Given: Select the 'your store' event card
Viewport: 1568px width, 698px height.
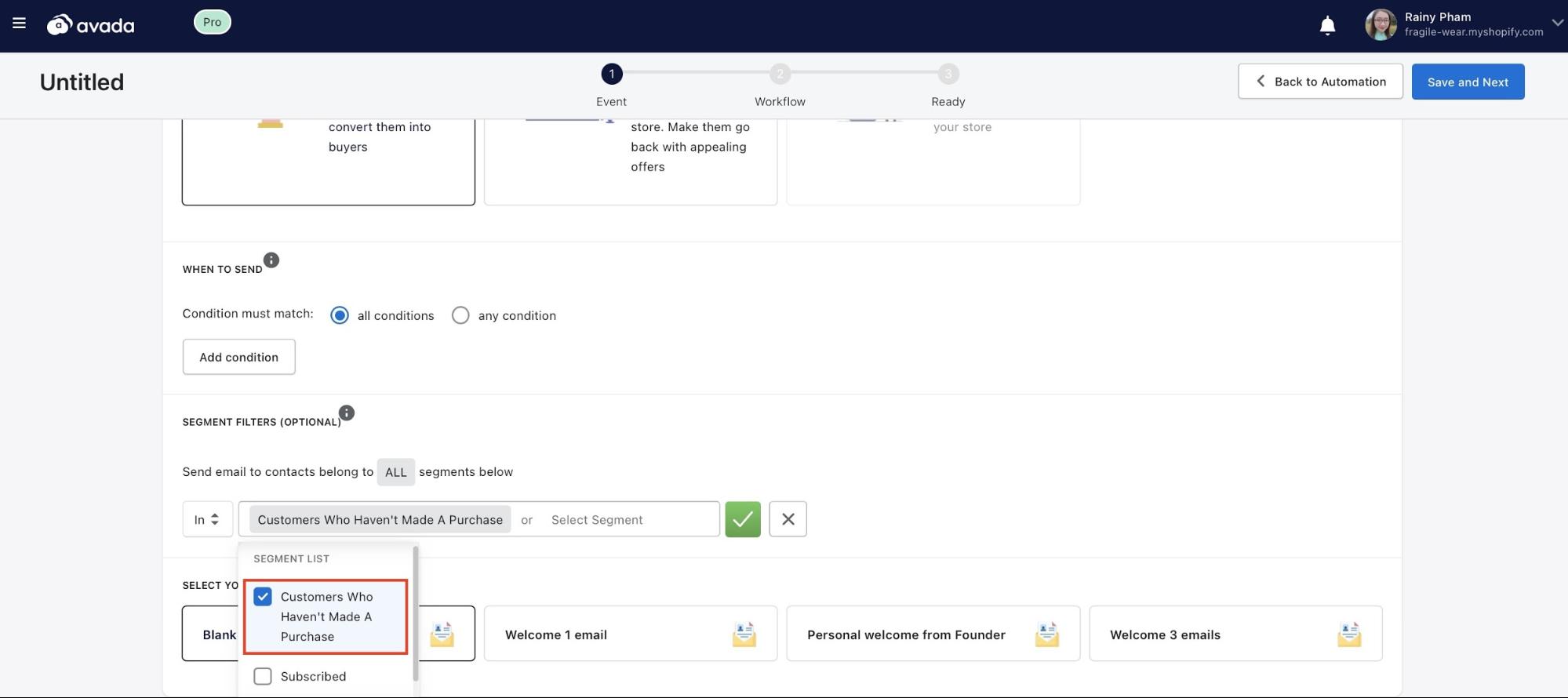Looking at the screenshot, I should [933, 162].
